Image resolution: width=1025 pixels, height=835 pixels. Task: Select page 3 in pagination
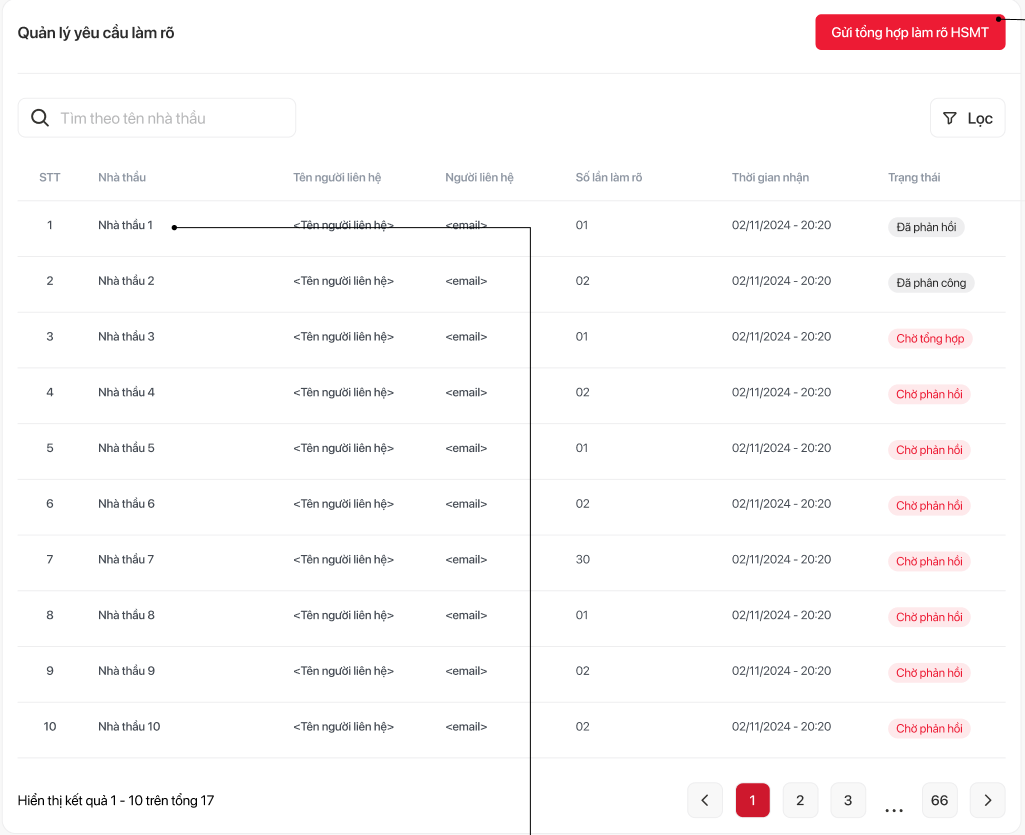point(848,800)
